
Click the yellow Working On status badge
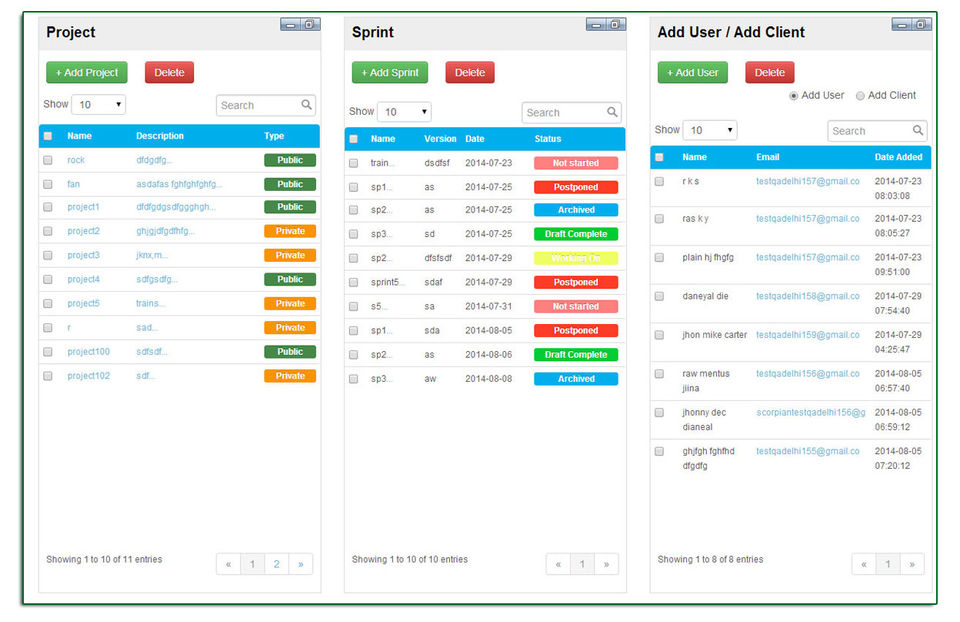(576, 258)
